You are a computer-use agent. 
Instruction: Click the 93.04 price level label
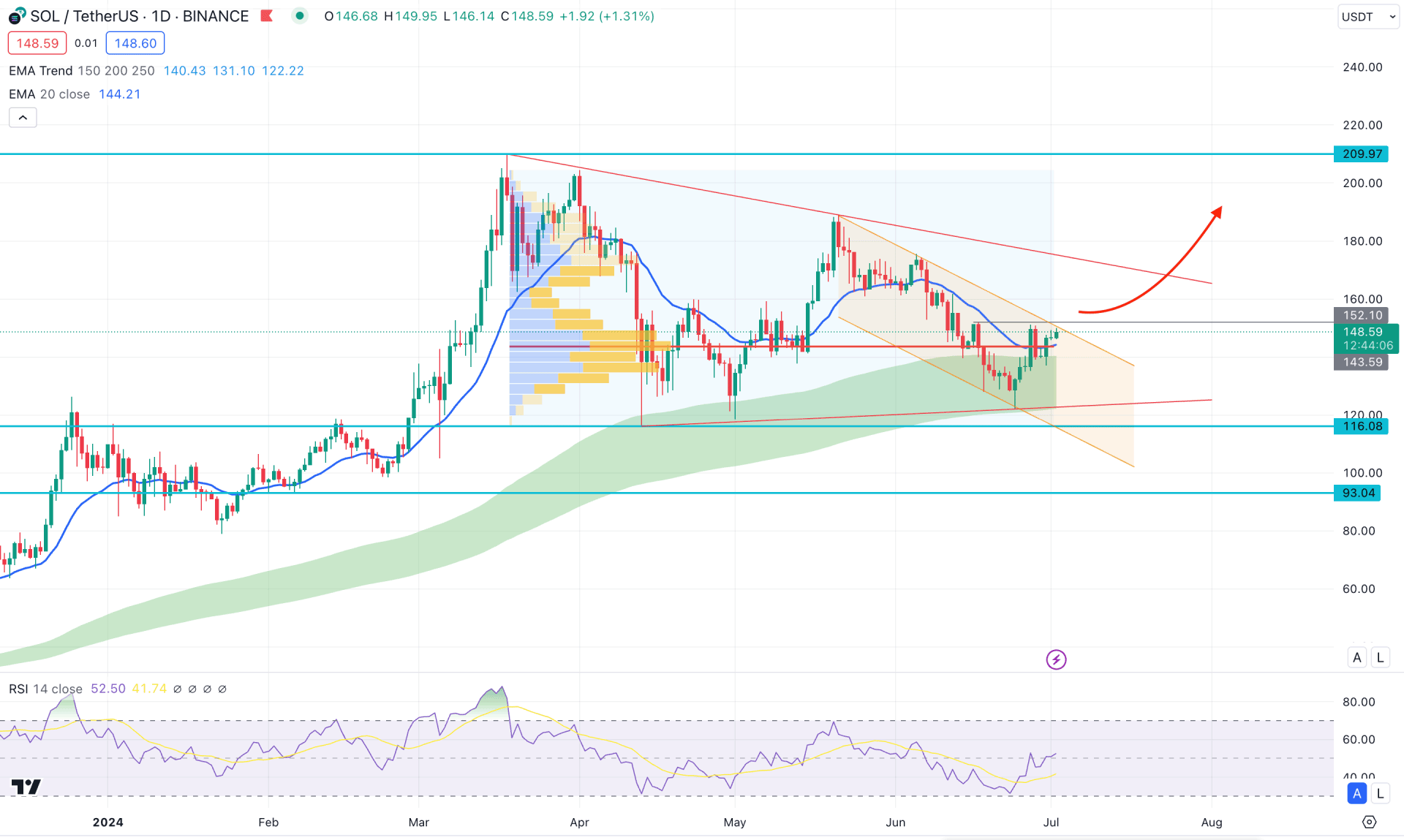1358,493
